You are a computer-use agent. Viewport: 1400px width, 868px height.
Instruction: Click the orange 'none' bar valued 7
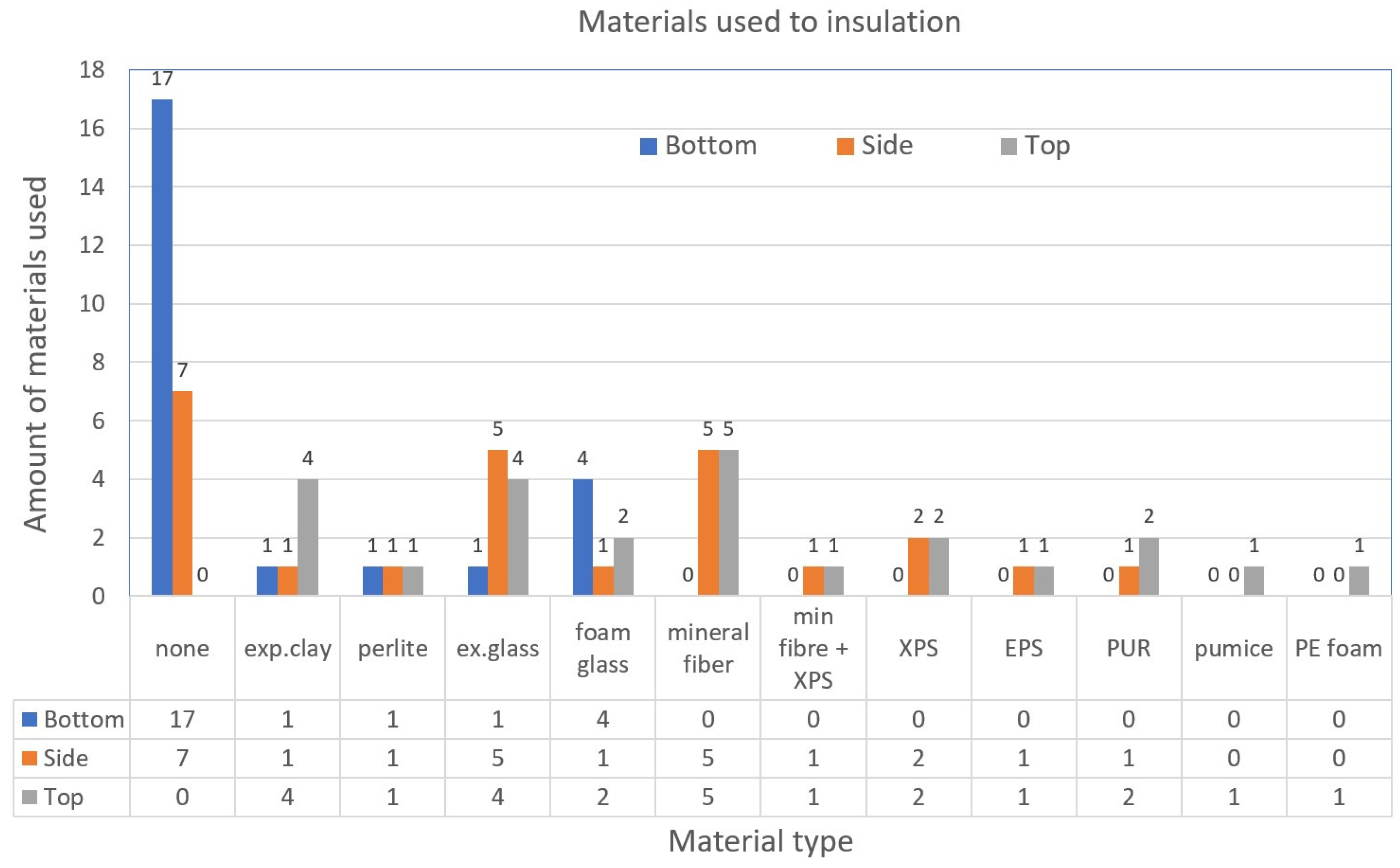click(x=182, y=492)
